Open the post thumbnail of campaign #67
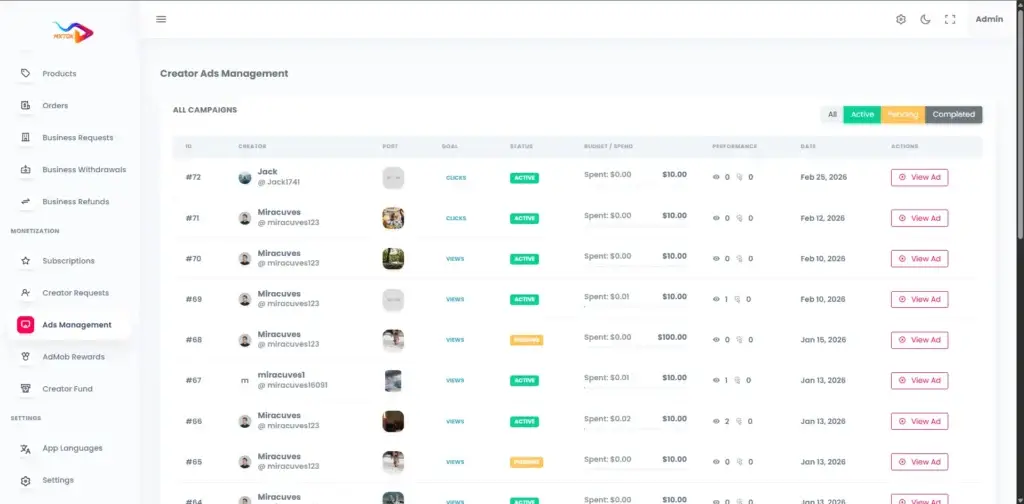 (x=393, y=381)
